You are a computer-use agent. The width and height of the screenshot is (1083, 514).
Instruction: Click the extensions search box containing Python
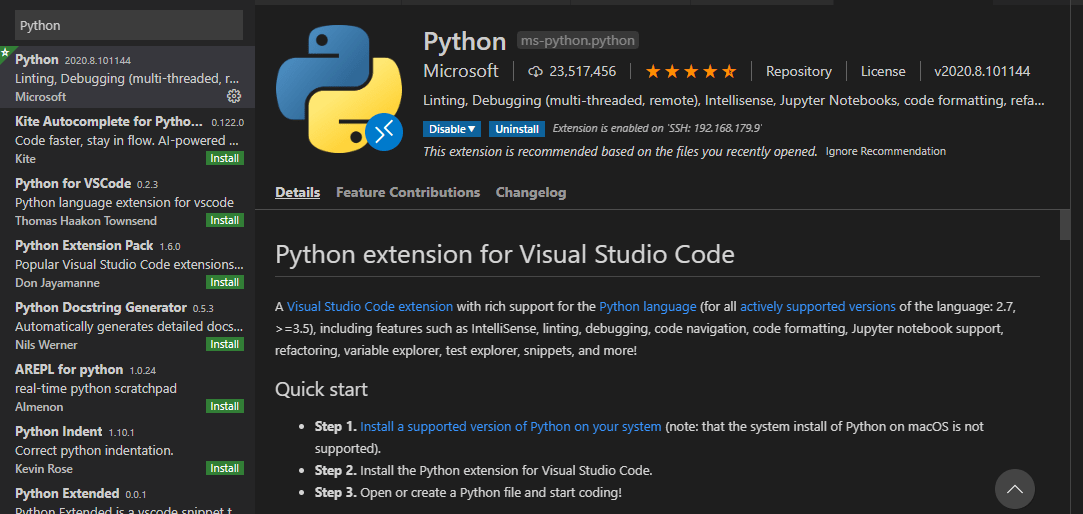coord(129,25)
